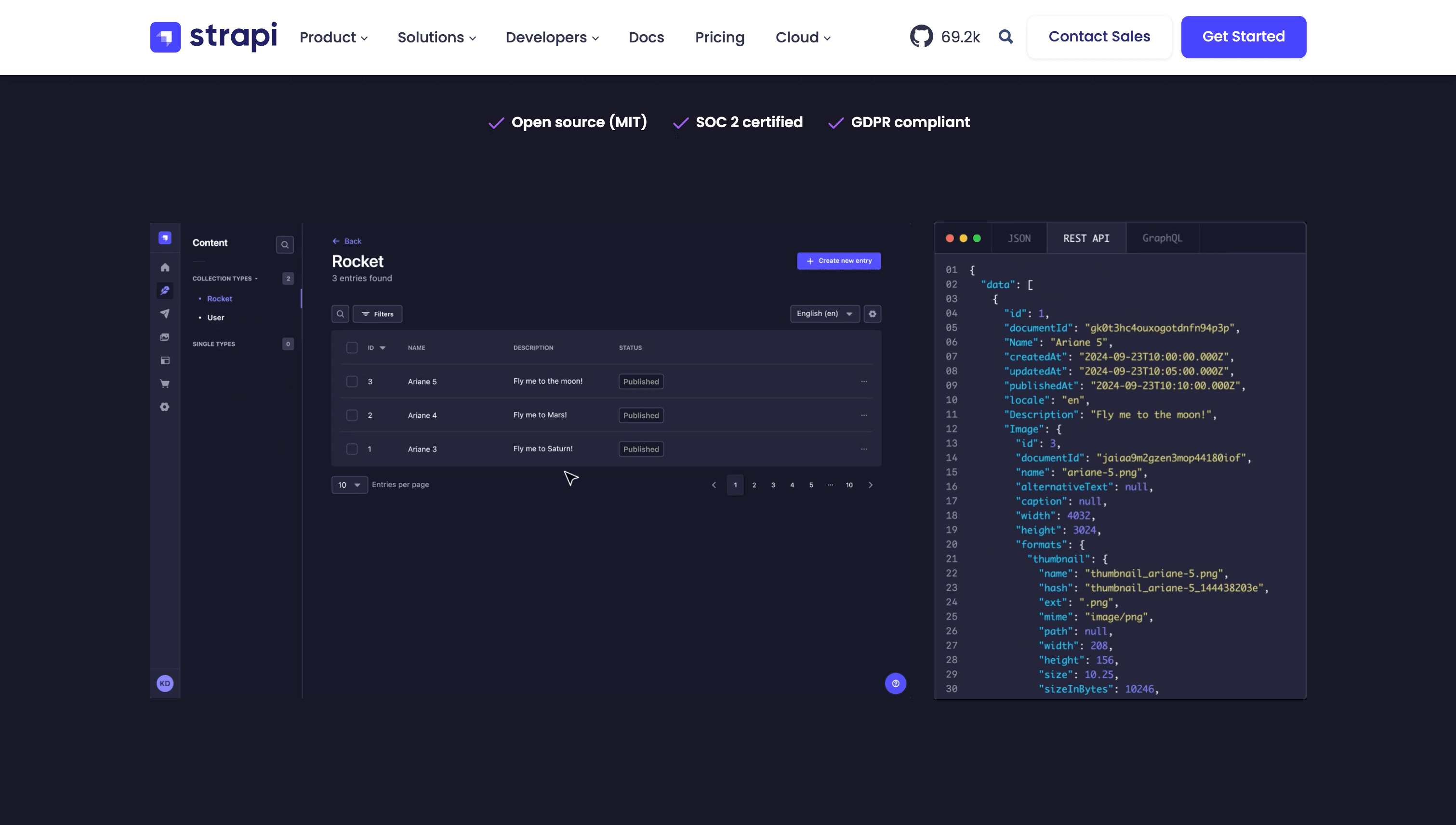1456x825 pixels.
Task: Click current page 1 button
Action: tap(735, 485)
